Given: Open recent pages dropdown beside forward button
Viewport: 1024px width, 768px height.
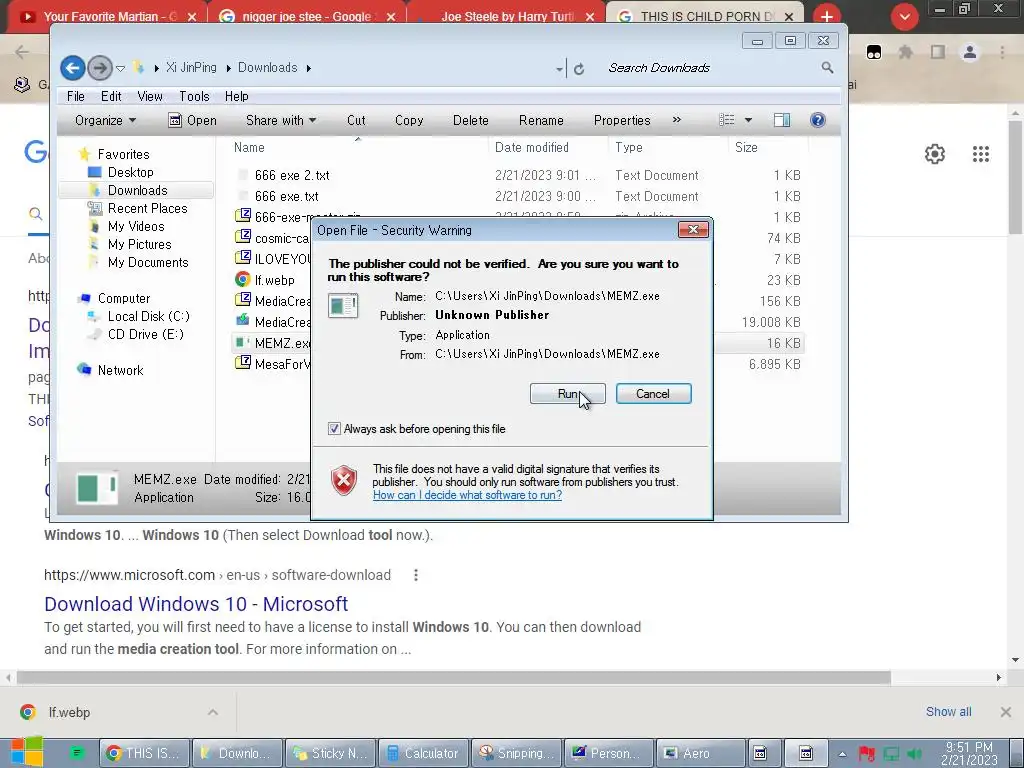Looking at the screenshot, I should point(120,68).
